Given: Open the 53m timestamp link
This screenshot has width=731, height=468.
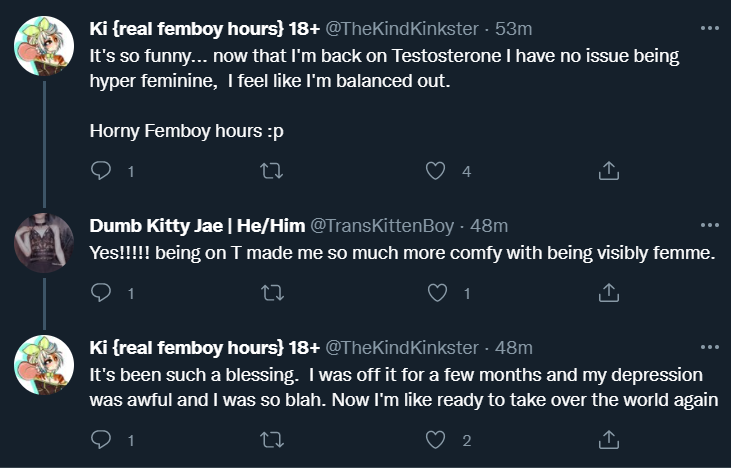Looking at the screenshot, I should [513, 29].
